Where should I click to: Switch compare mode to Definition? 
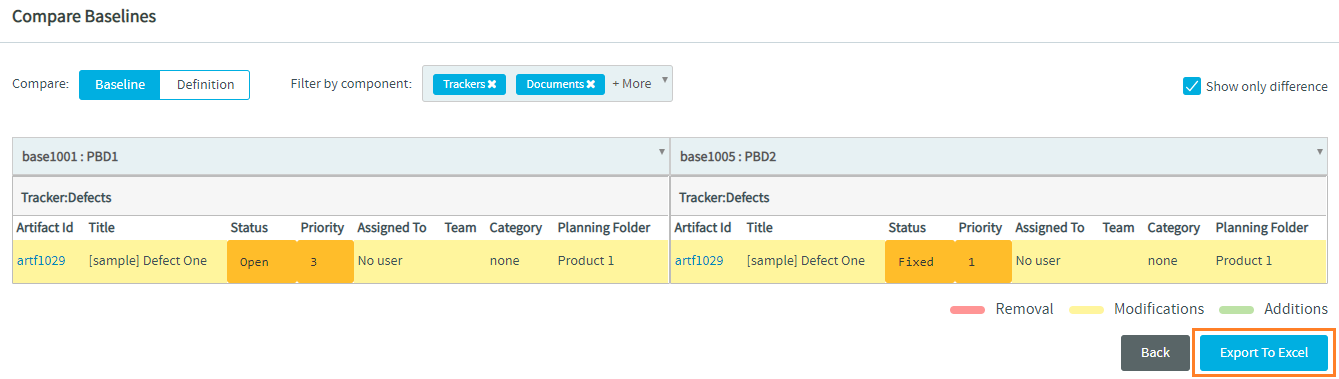205,85
